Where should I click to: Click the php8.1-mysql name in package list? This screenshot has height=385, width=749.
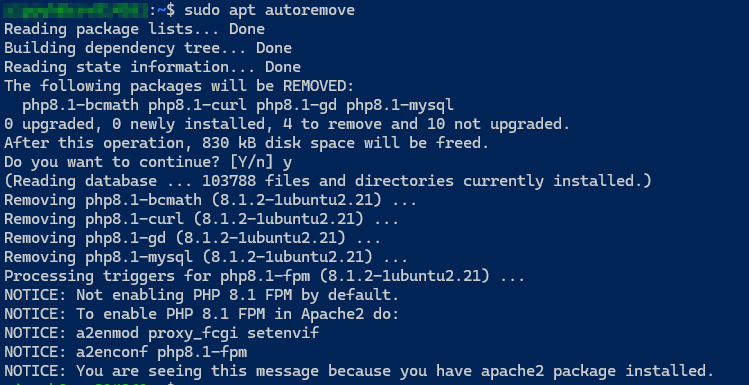click(400, 105)
